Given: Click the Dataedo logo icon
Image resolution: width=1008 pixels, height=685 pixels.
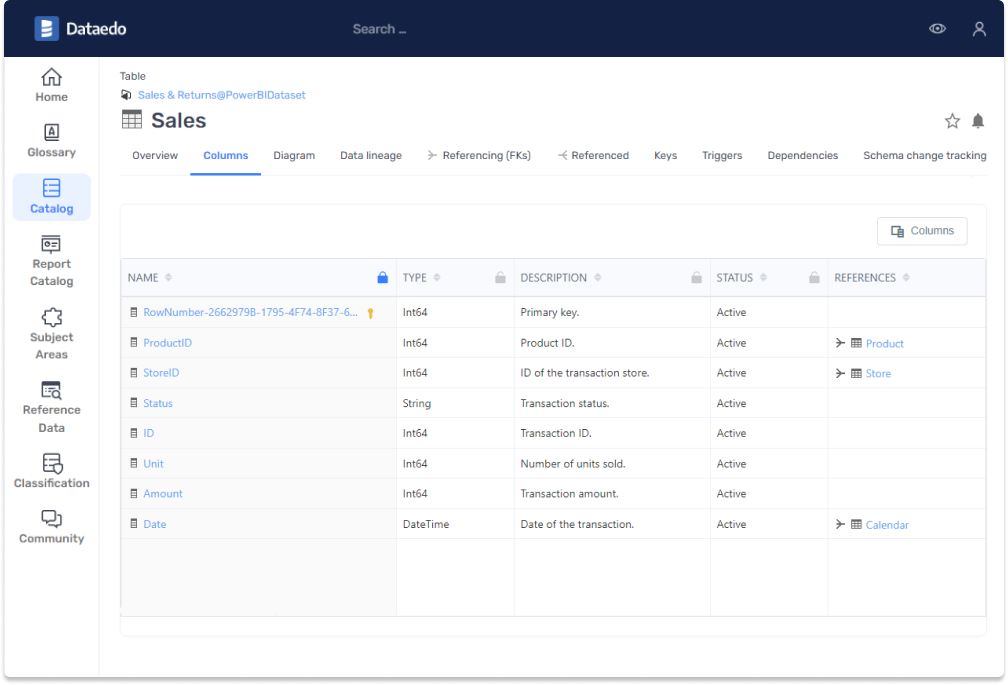Looking at the screenshot, I should (46, 29).
